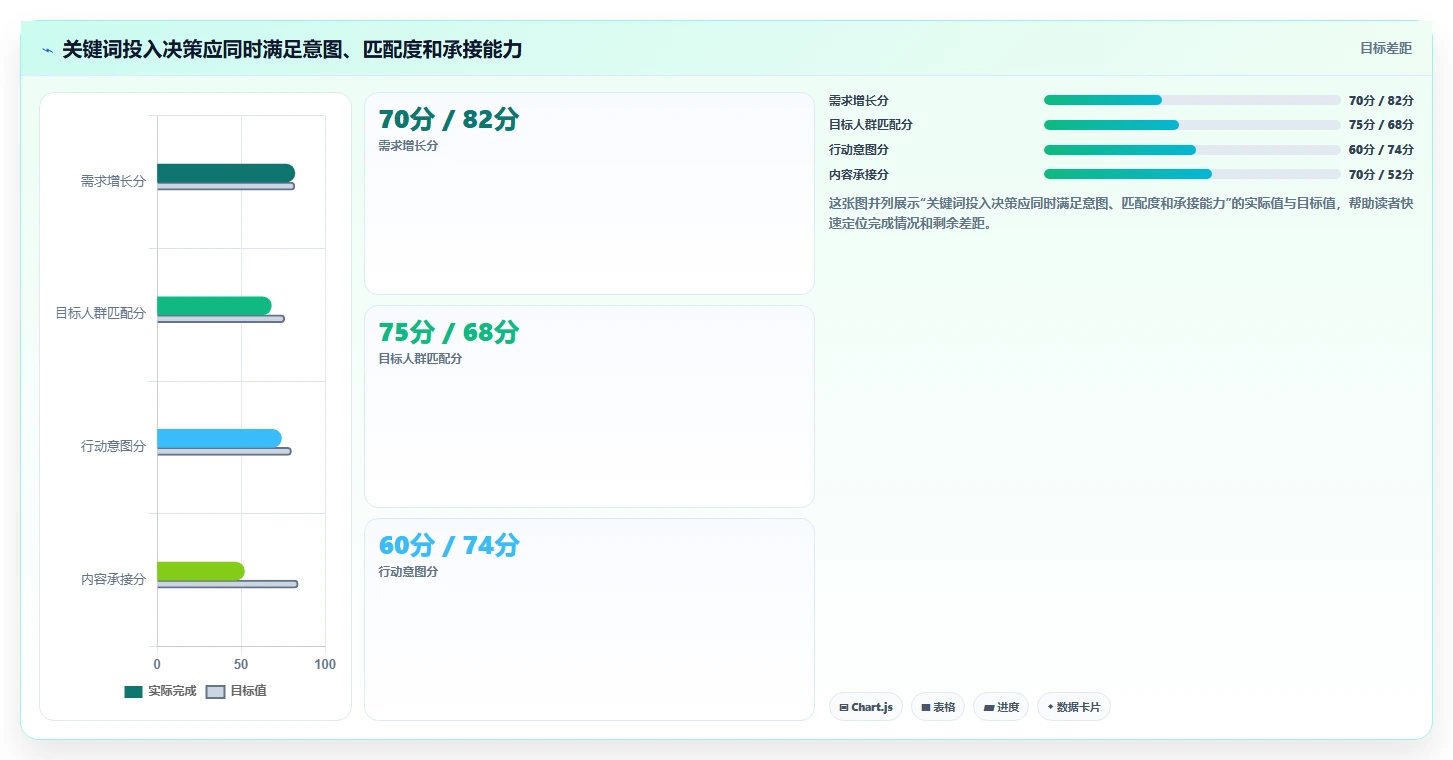Click the 50 axis tick label
1453x760 pixels.
[x=241, y=665]
